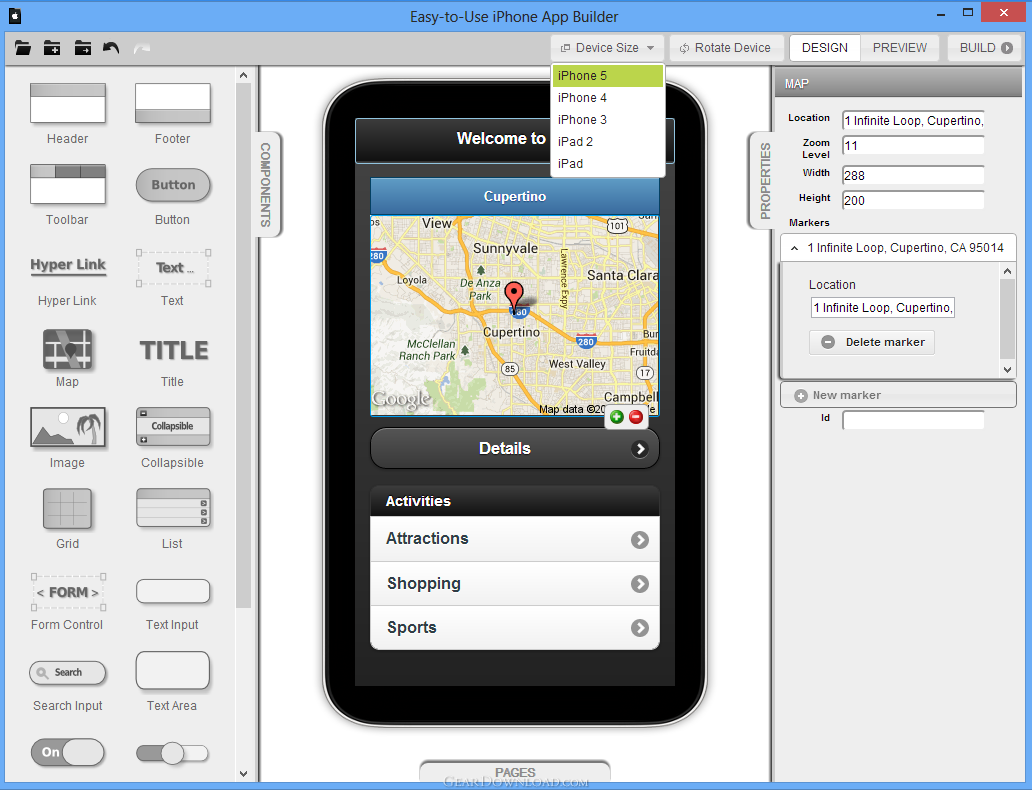Select the Text component
Viewport: 1032px width, 790px height.
172,278
